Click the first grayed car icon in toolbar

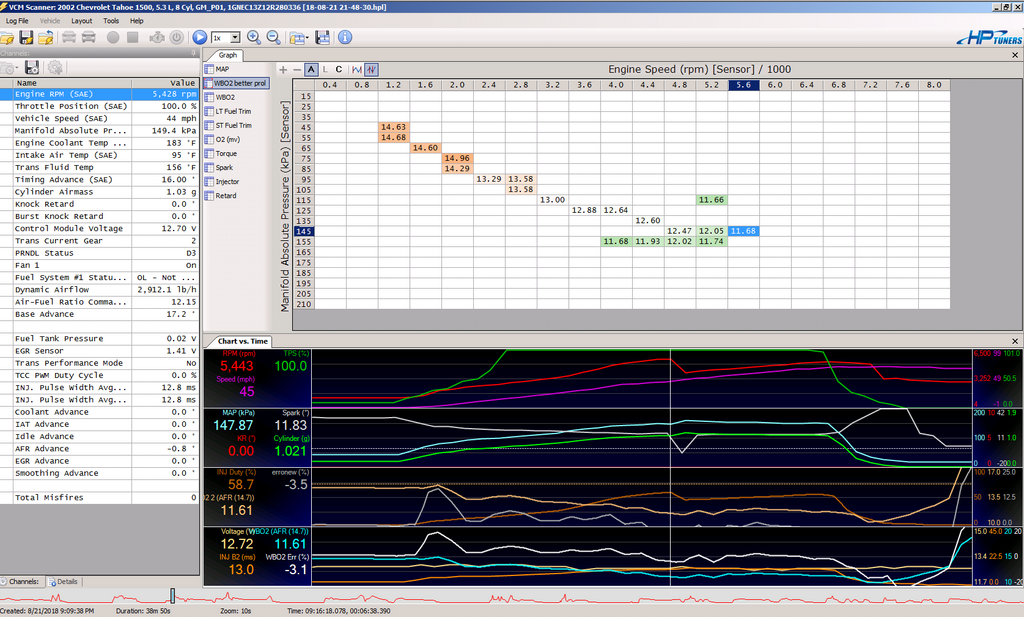point(69,37)
